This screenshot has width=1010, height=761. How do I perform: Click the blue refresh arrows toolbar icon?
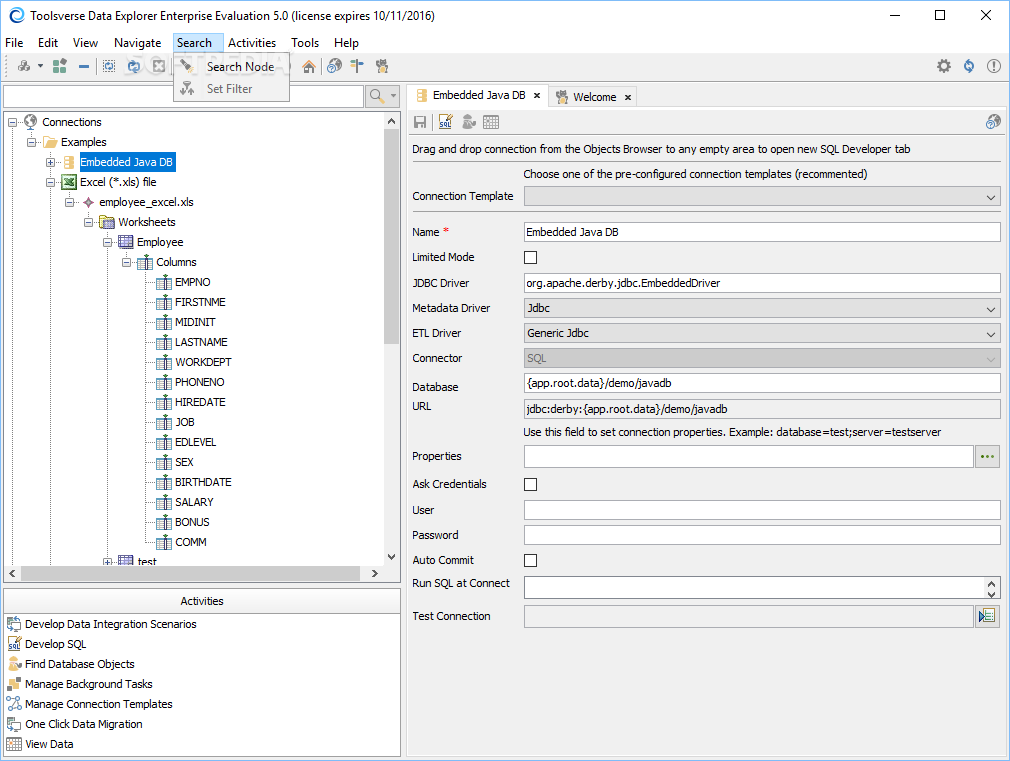tap(133, 66)
